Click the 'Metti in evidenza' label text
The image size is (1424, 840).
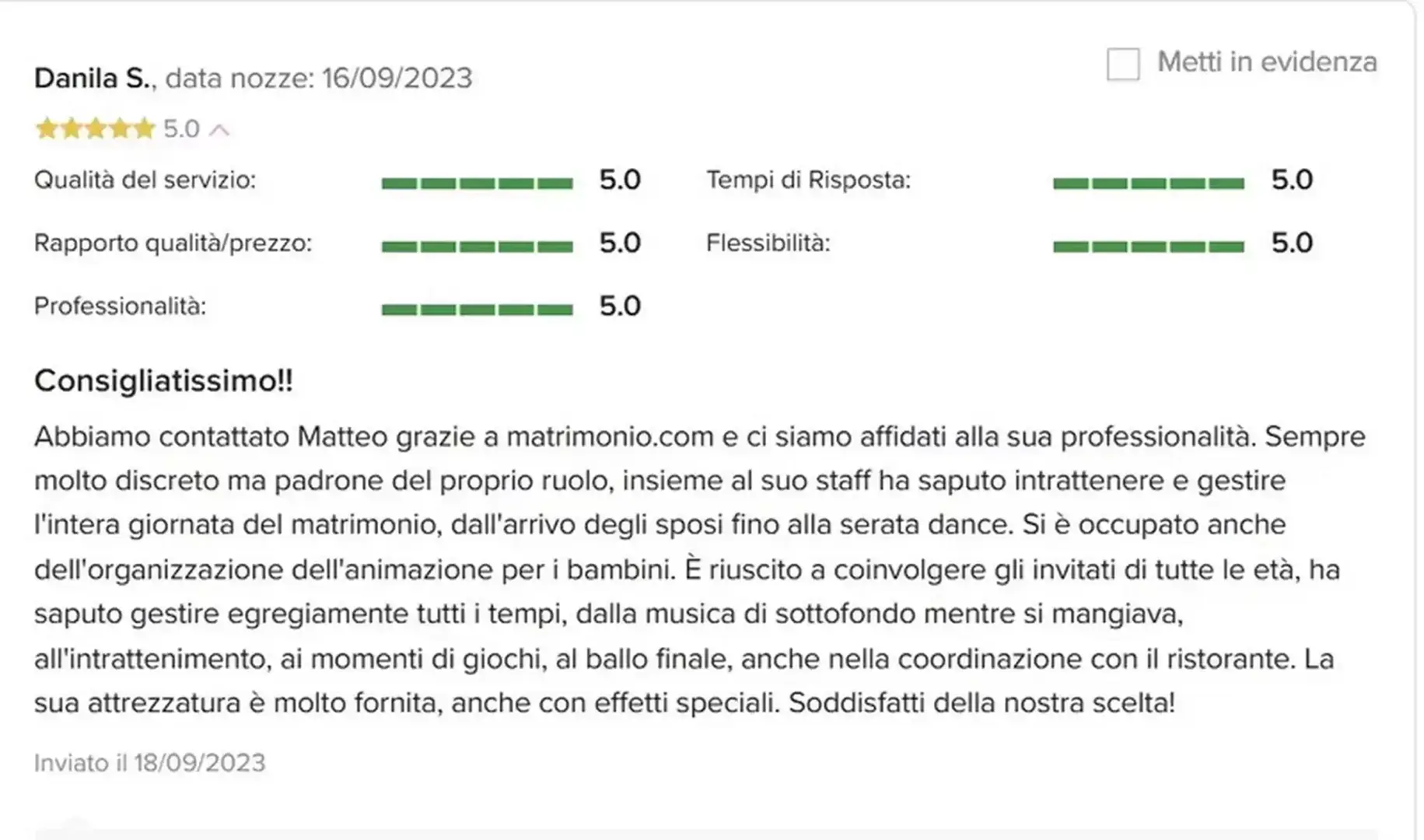1267,61
